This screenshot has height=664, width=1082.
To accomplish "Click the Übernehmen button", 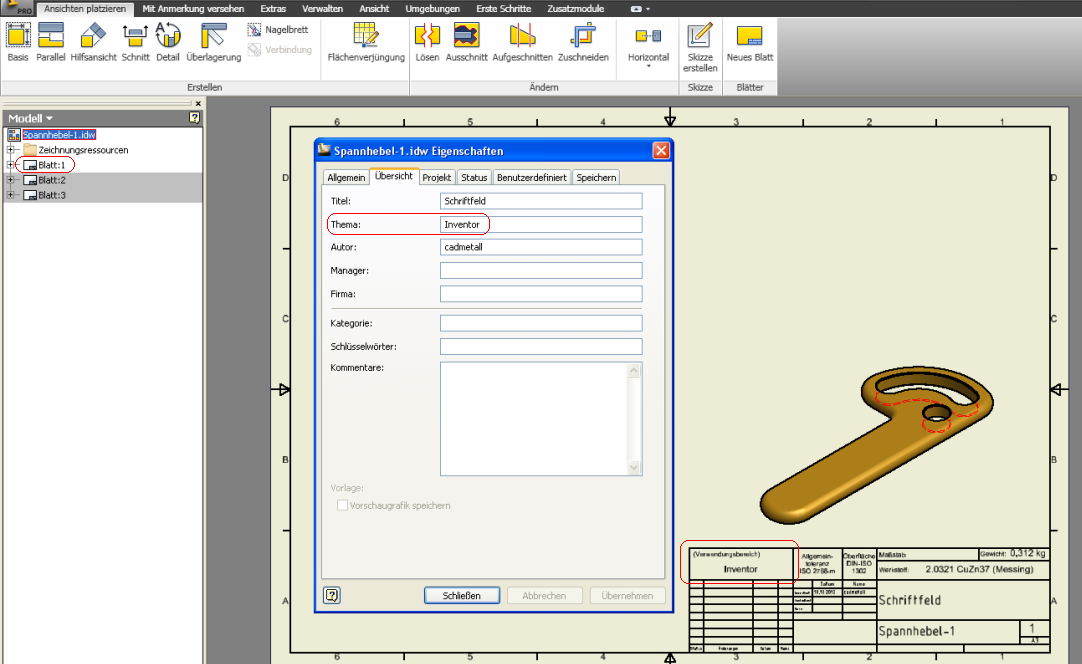I will click(627, 595).
